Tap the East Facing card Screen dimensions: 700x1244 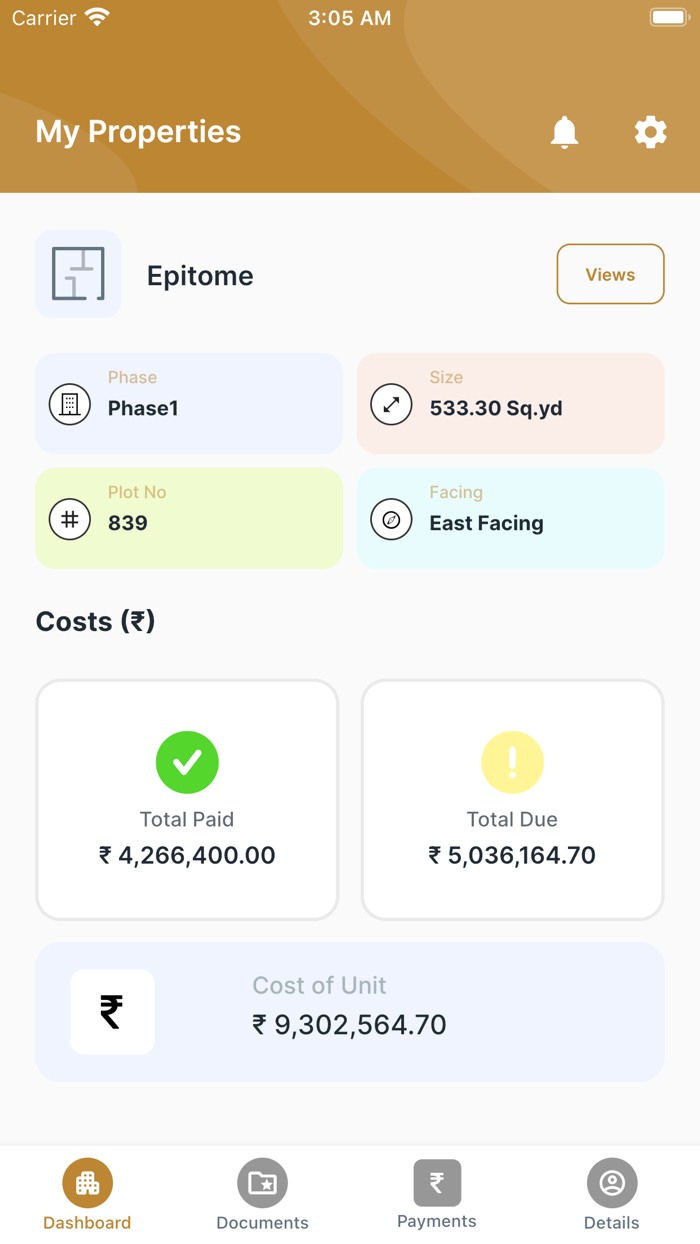(x=510, y=518)
